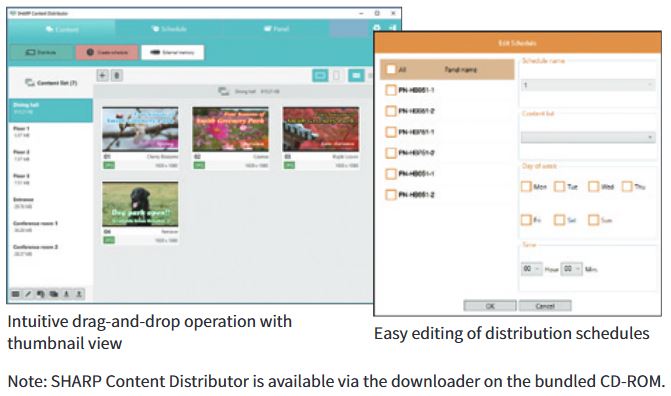Viewport: 671px width, 396px height.
Task: Click the first icon in the bottom-left toolbar
Action: pyautogui.click(x=15, y=294)
